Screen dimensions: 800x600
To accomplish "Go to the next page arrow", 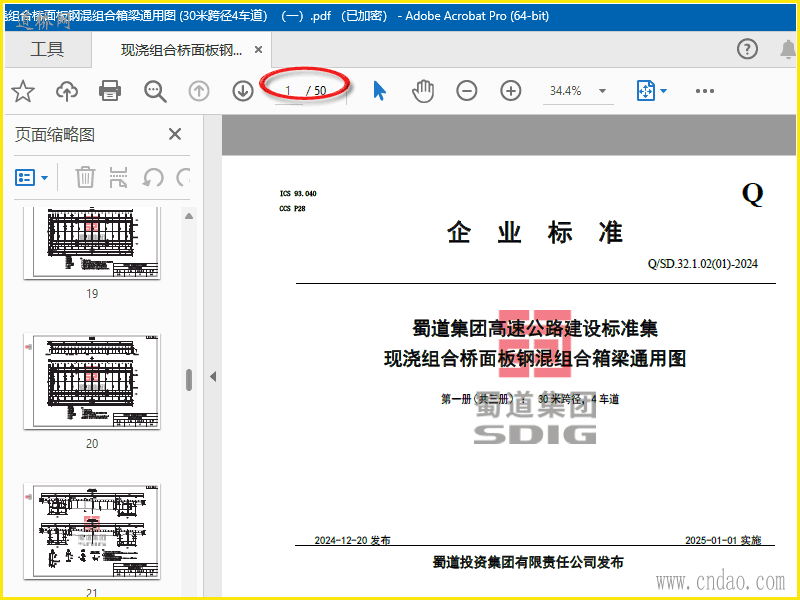I will click(x=243, y=91).
